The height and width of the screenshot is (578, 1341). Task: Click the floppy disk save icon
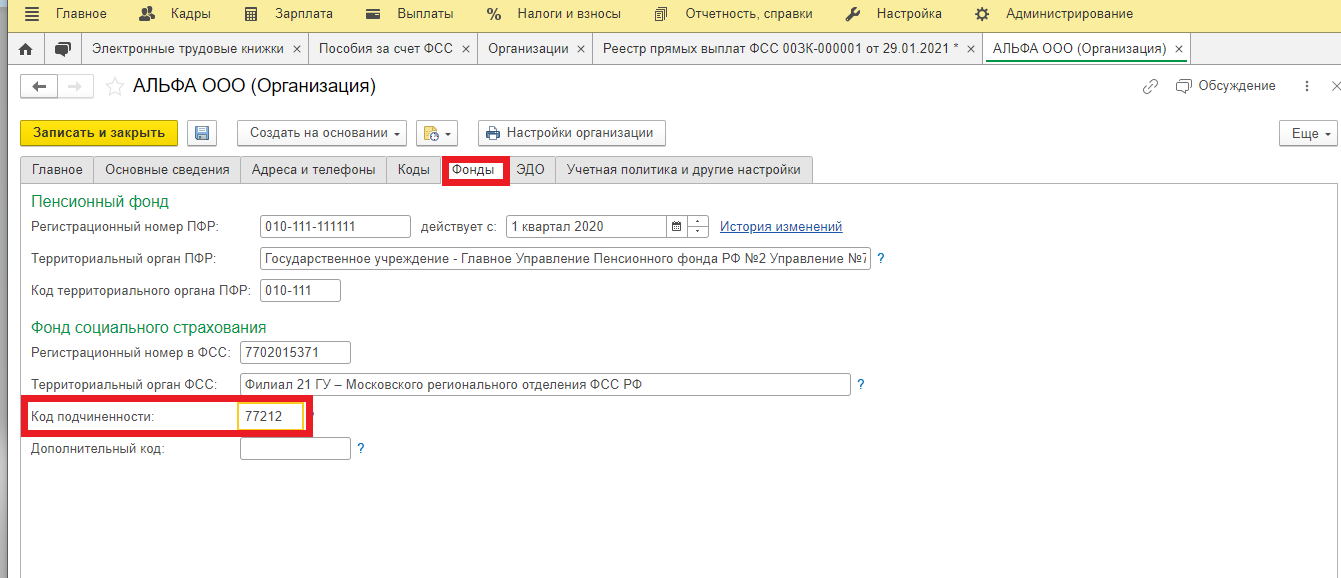[202, 133]
